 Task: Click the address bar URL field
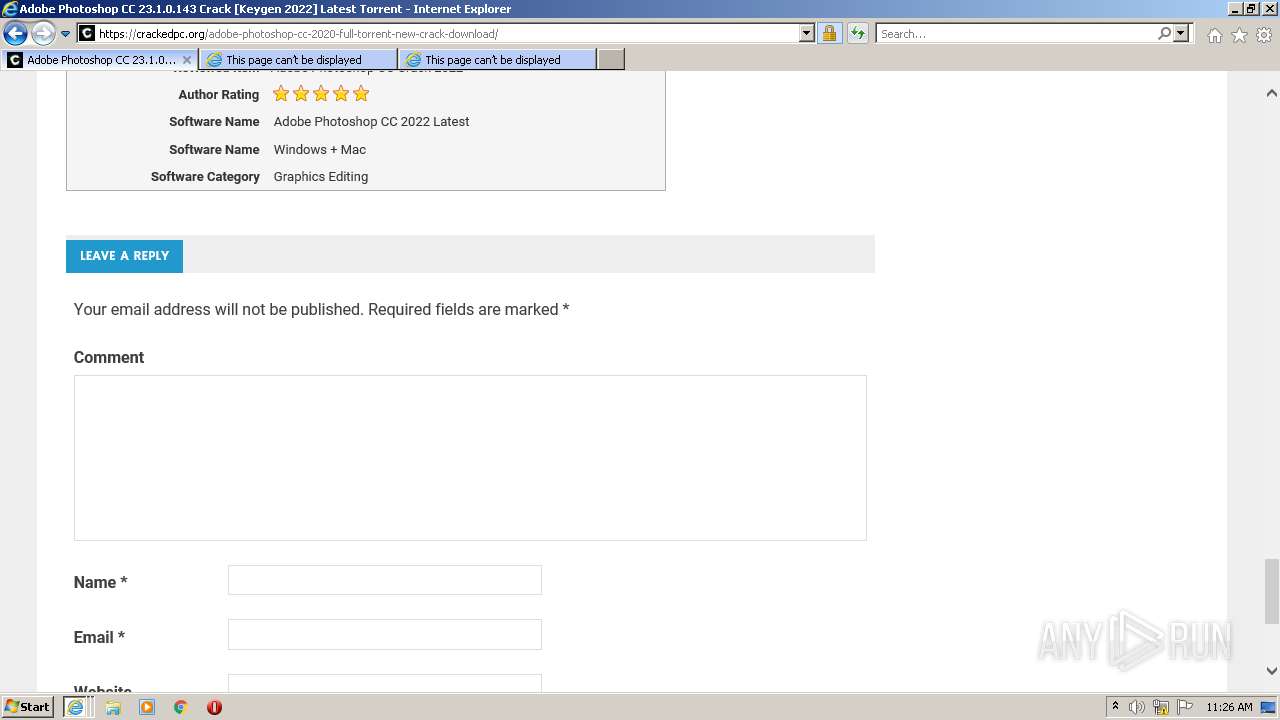447,33
